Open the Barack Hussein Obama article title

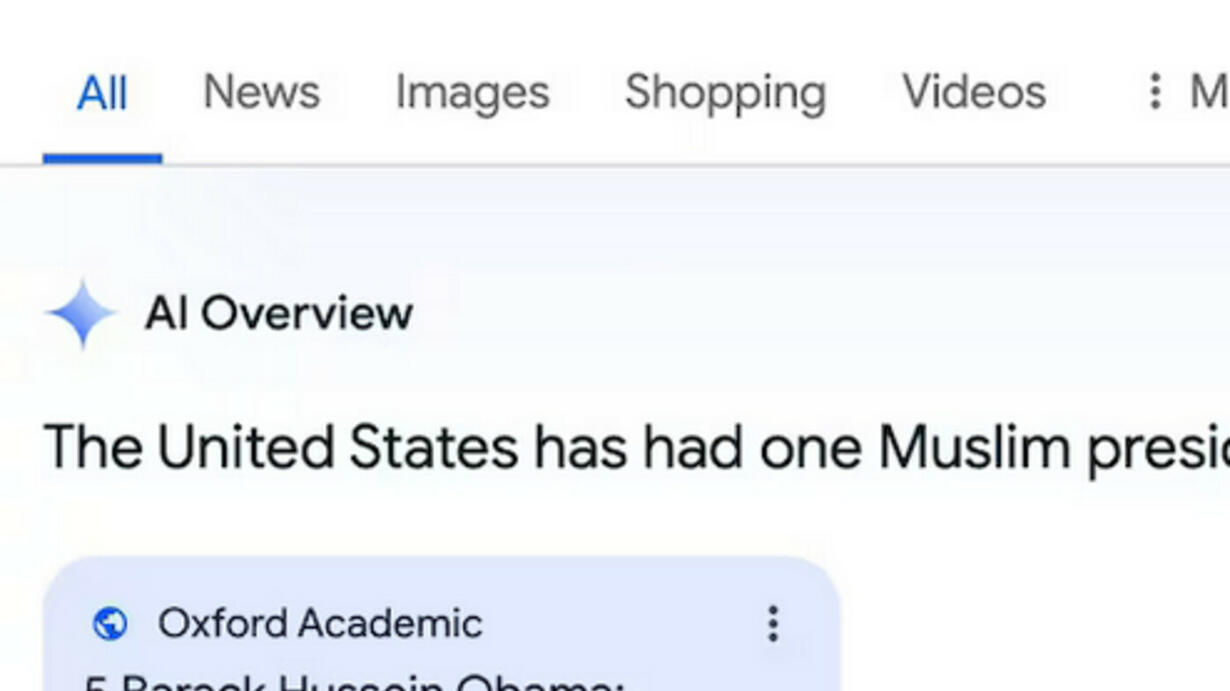coord(355,683)
